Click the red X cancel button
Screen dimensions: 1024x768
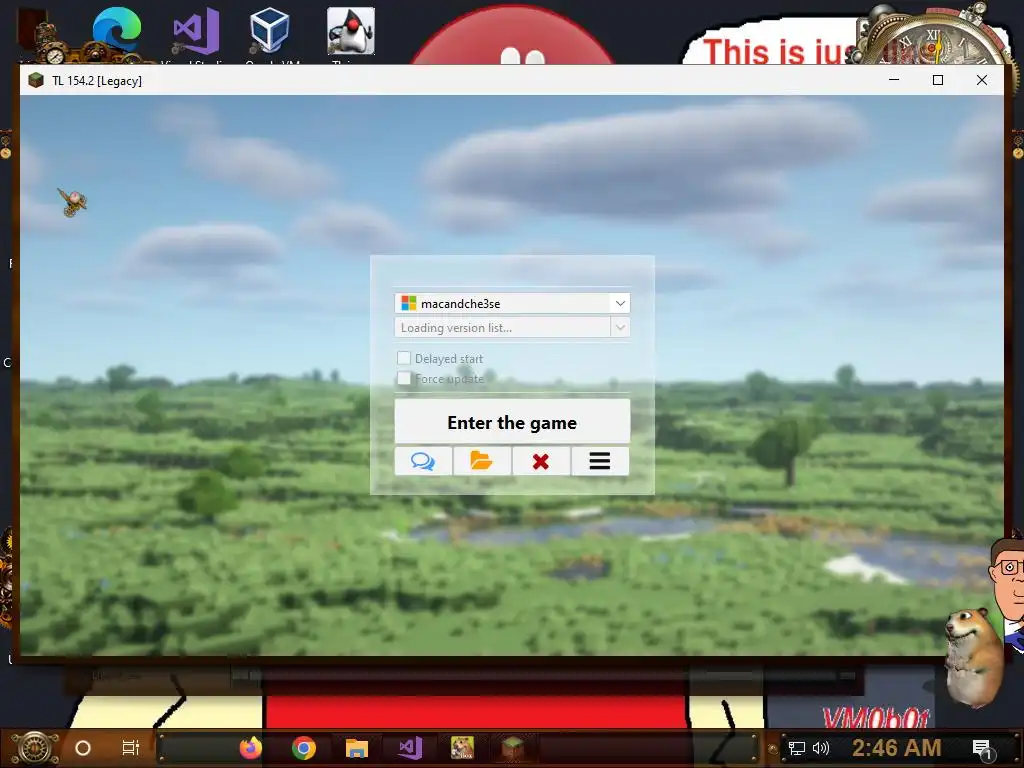click(x=541, y=461)
